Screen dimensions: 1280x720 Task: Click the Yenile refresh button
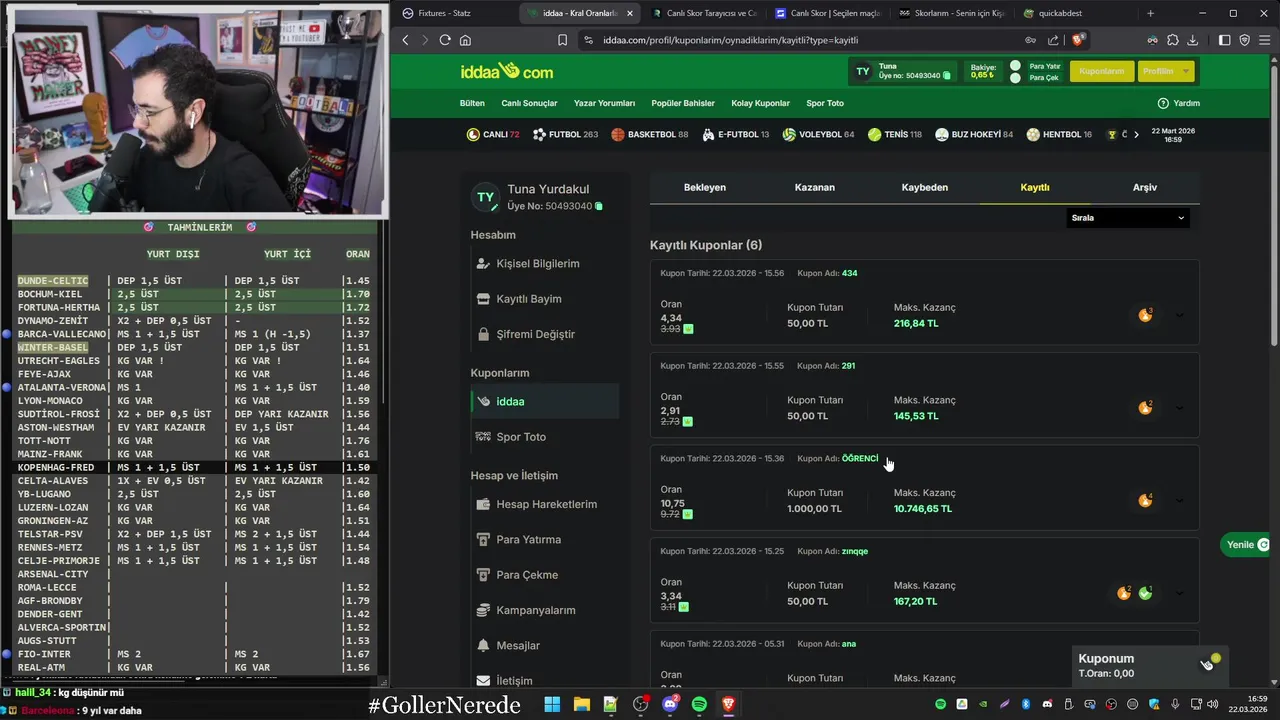(1247, 544)
